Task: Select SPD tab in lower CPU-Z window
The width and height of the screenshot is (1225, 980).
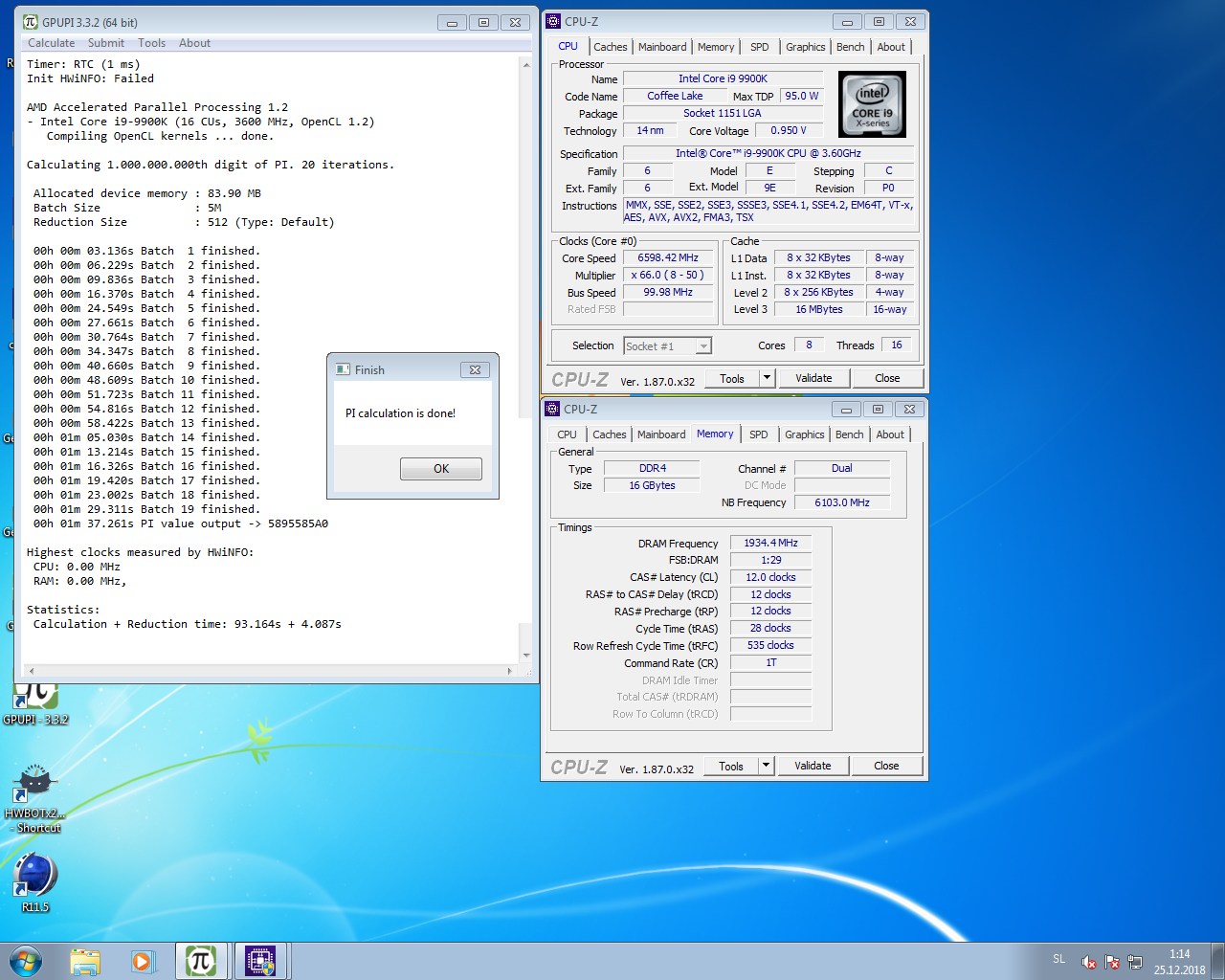Action: (x=759, y=434)
